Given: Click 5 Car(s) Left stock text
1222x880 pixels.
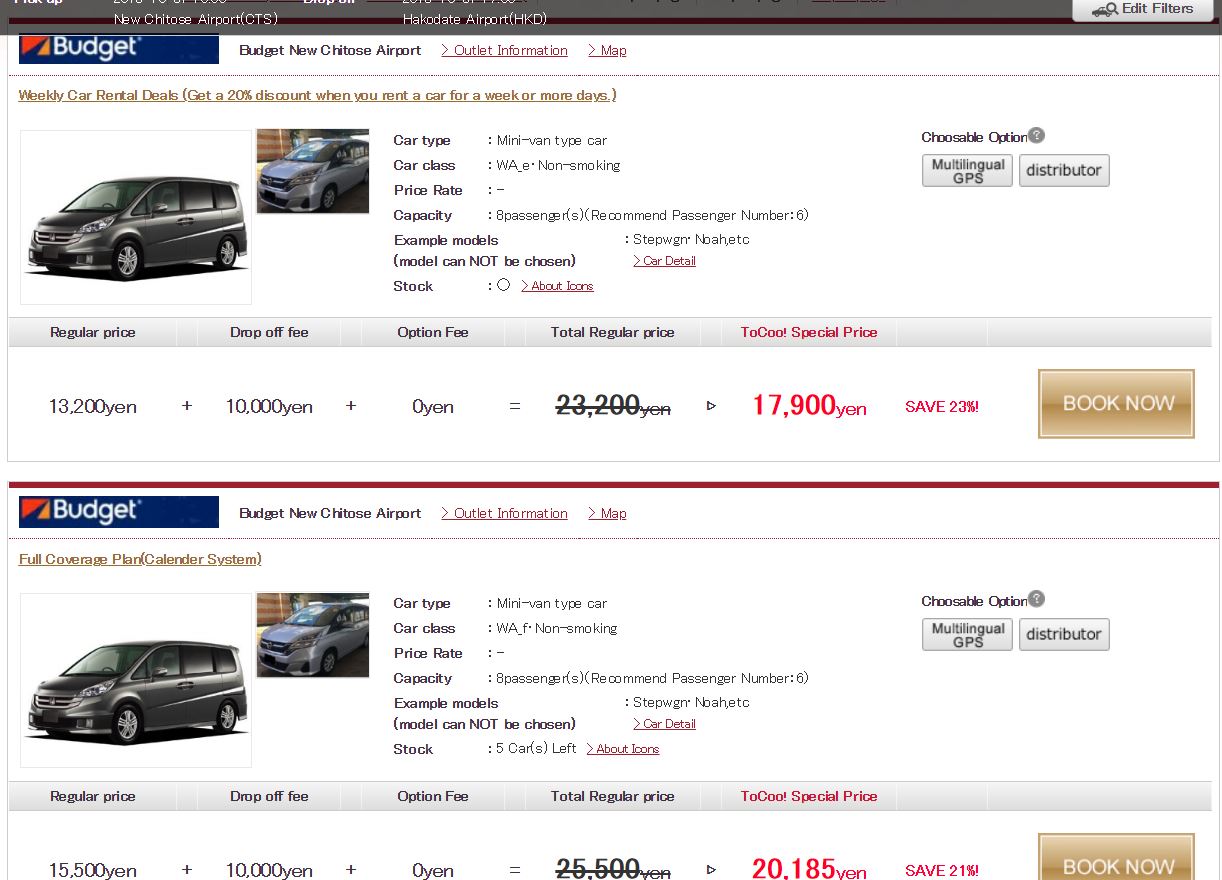Looking at the screenshot, I should 536,748.
